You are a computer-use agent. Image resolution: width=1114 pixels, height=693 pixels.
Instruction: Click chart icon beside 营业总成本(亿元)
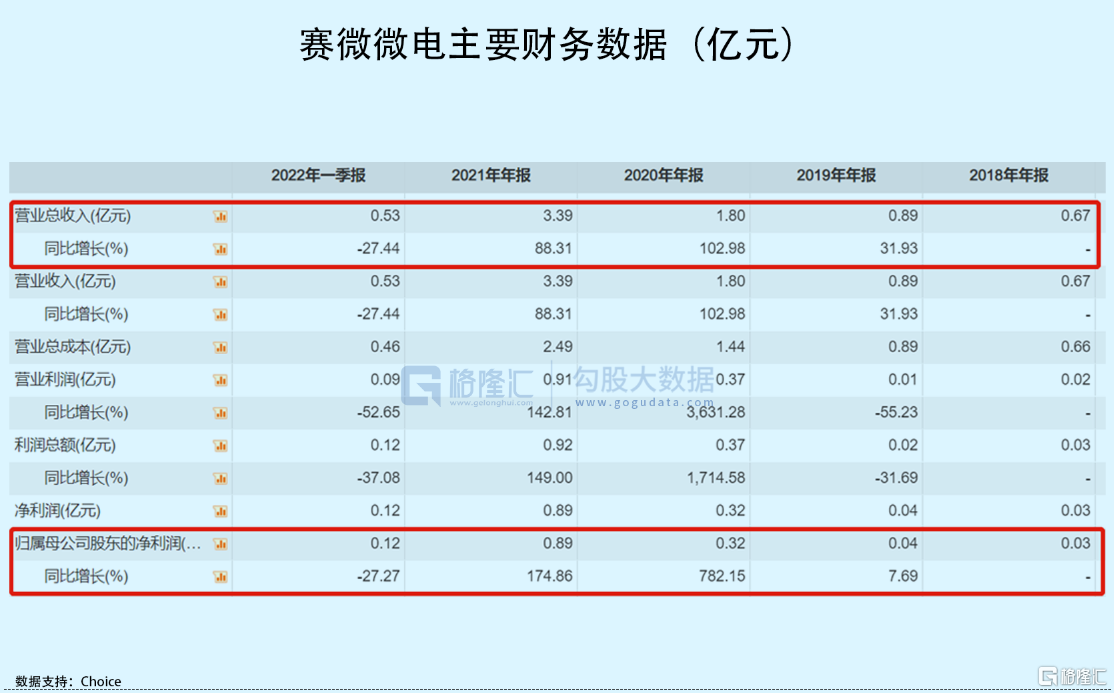point(220,347)
